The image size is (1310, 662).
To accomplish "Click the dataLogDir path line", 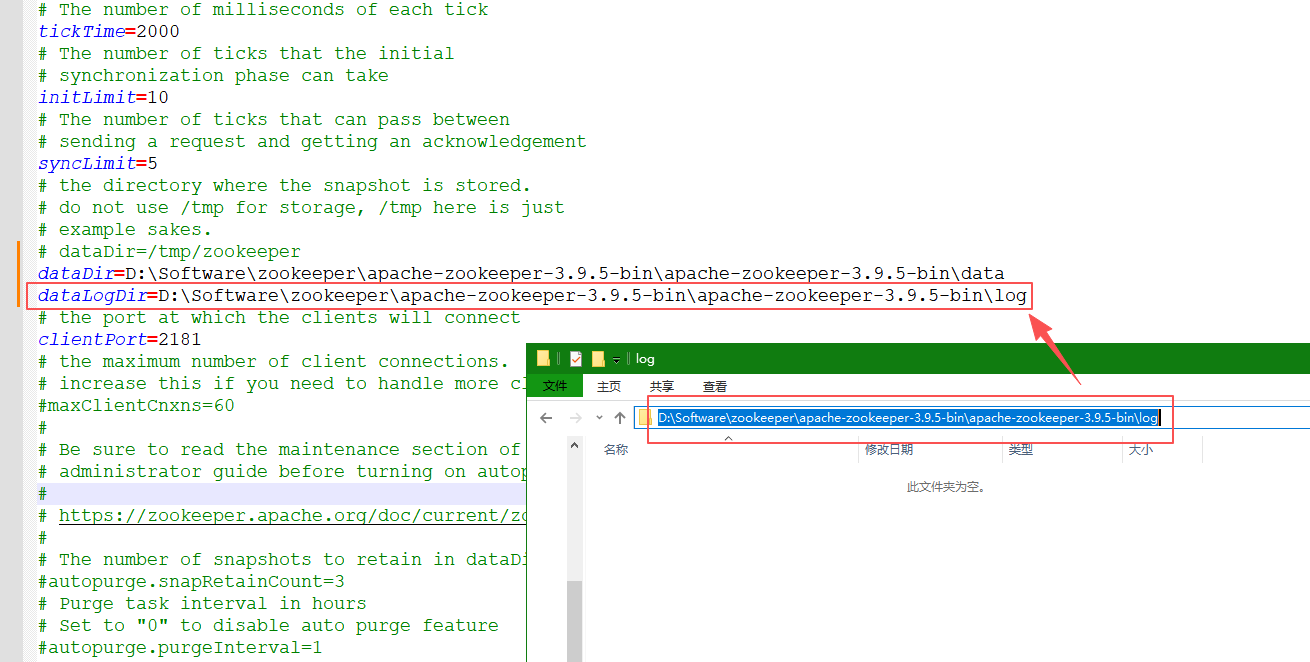I will pos(532,295).
